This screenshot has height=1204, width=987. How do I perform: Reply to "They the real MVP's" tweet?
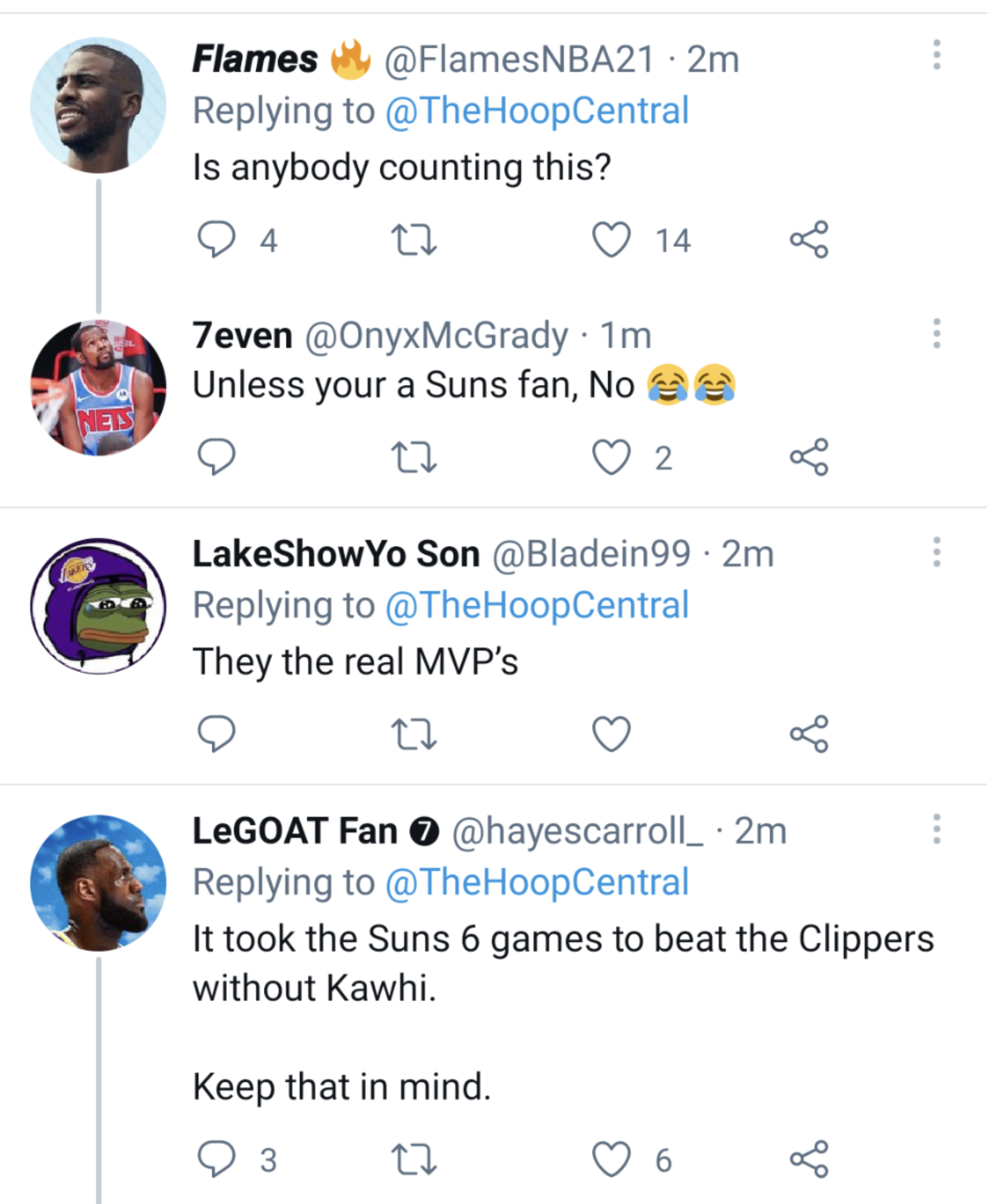217,734
